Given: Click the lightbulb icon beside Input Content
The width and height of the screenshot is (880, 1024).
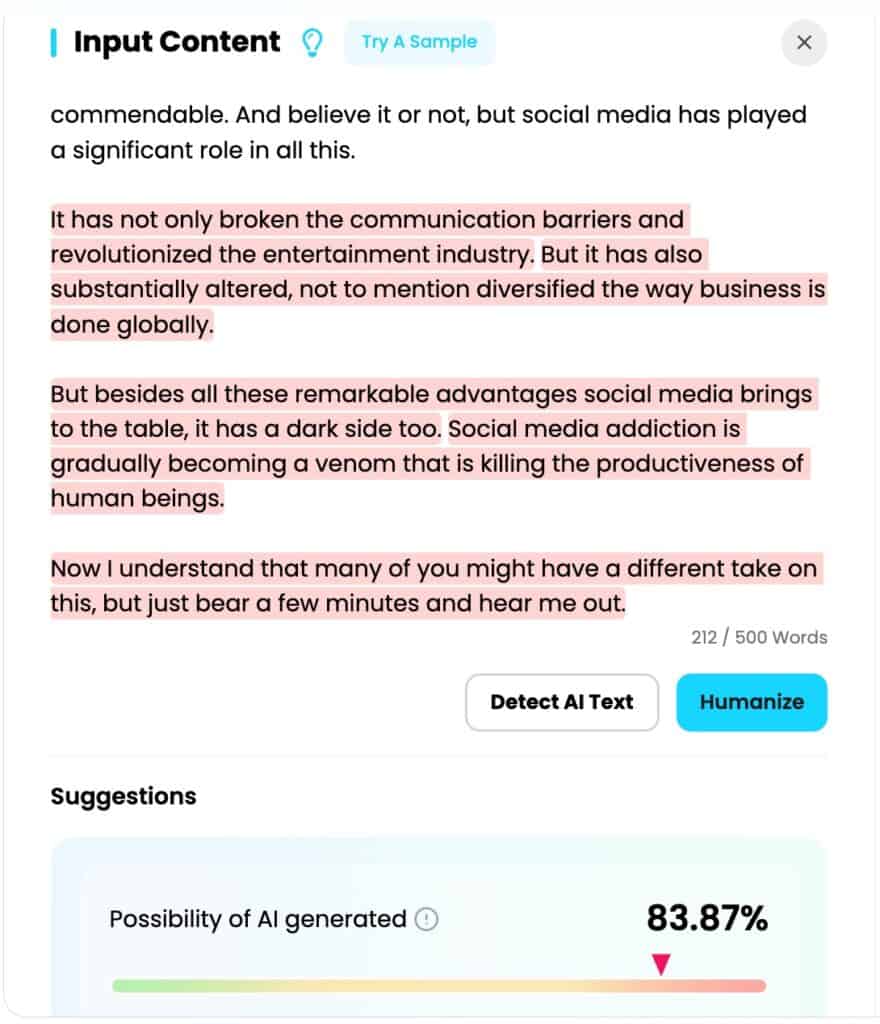Looking at the screenshot, I should pyautogui.click(x=312, y=42).
